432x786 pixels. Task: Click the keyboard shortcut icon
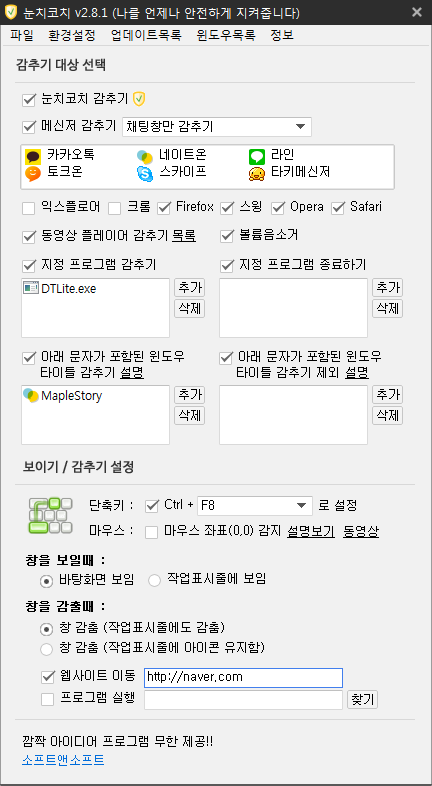(50, 515)
